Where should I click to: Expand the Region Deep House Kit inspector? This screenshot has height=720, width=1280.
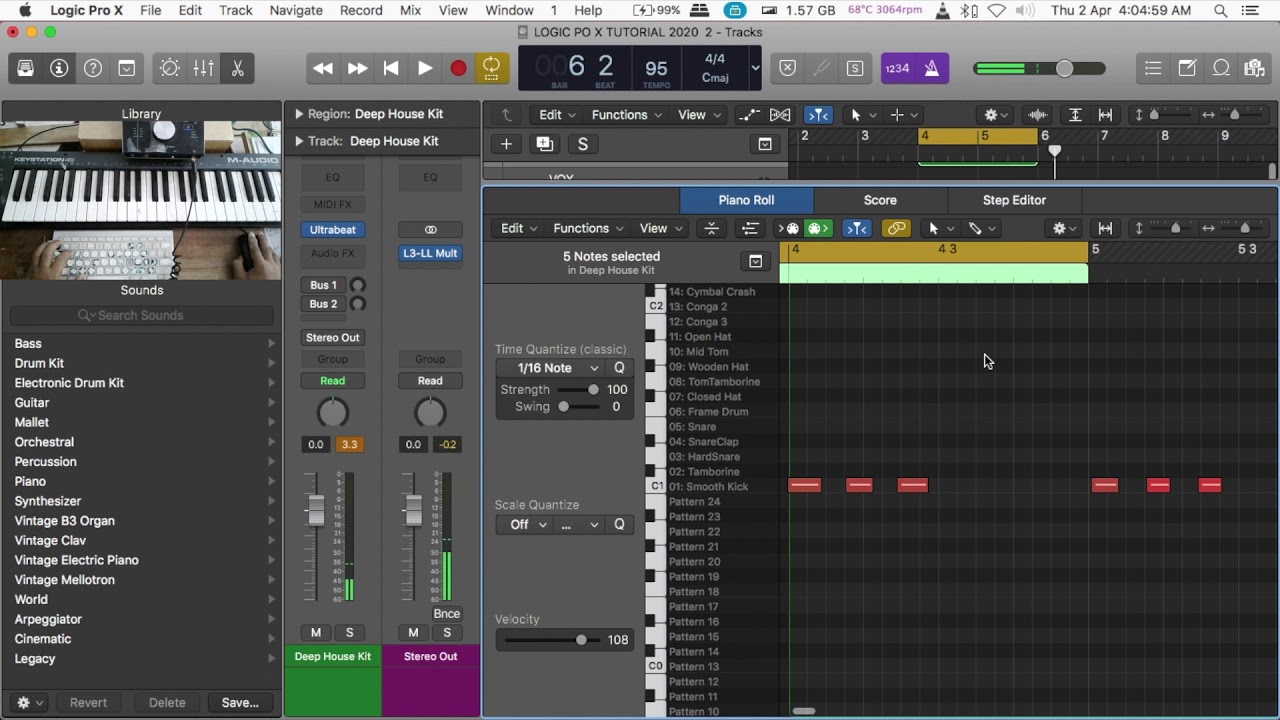point(299,114)
